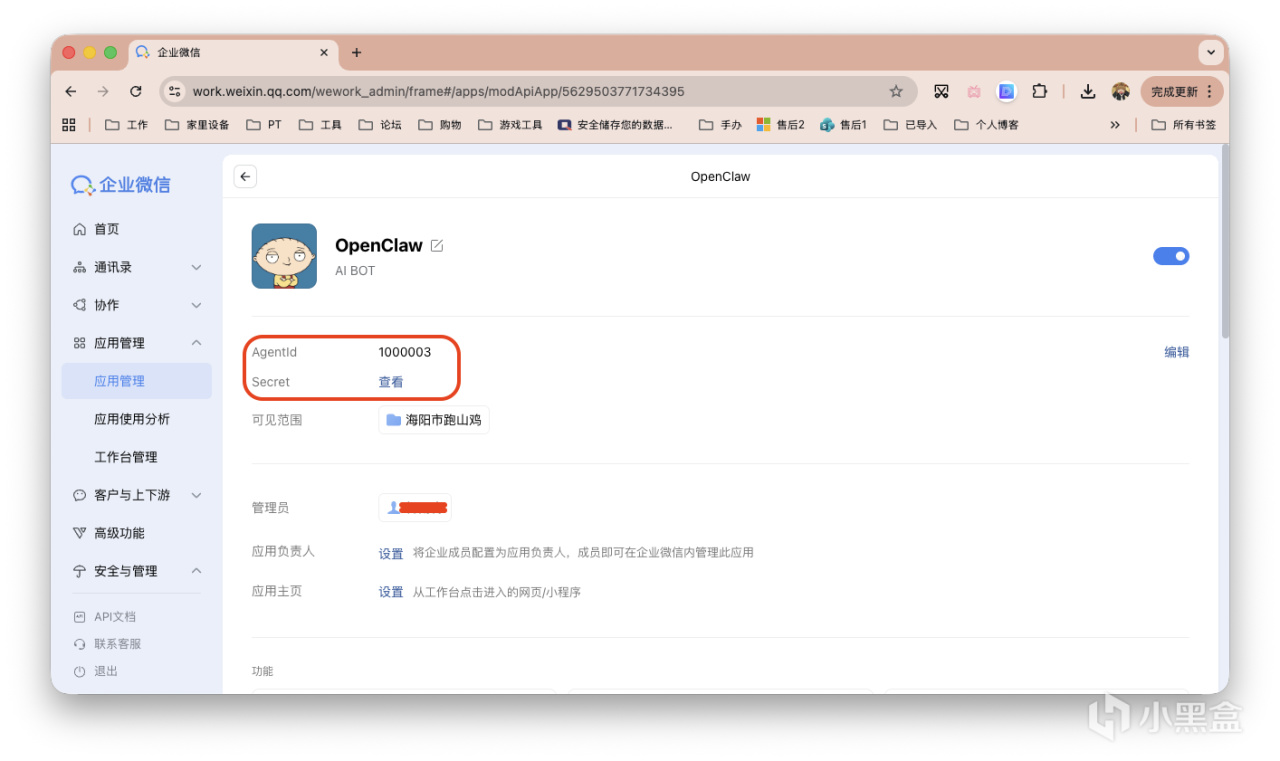Open the 游戏工具 bookmark folder
Screen dimensions: 1280x761
pyautogui.click(x=510, y=125)
